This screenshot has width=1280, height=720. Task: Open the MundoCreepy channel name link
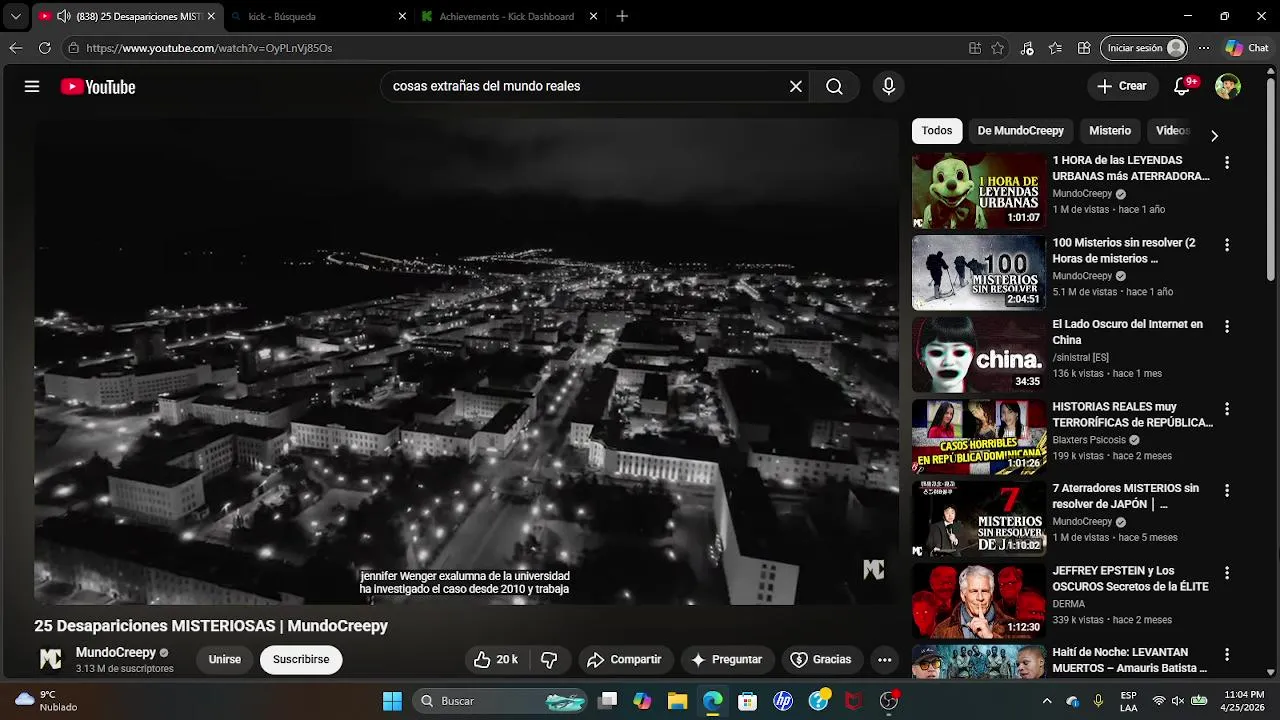pyautogui.click(x=116, y=652)
